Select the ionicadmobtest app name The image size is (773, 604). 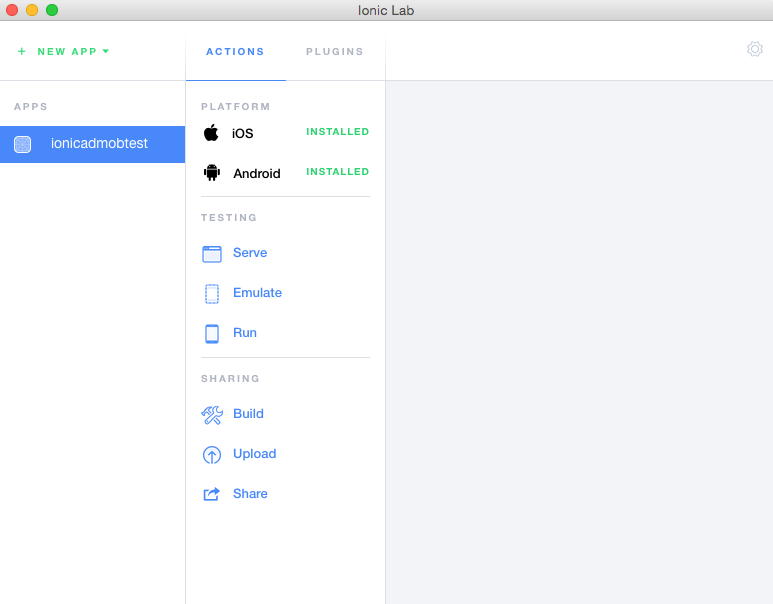tap(99, 143)
